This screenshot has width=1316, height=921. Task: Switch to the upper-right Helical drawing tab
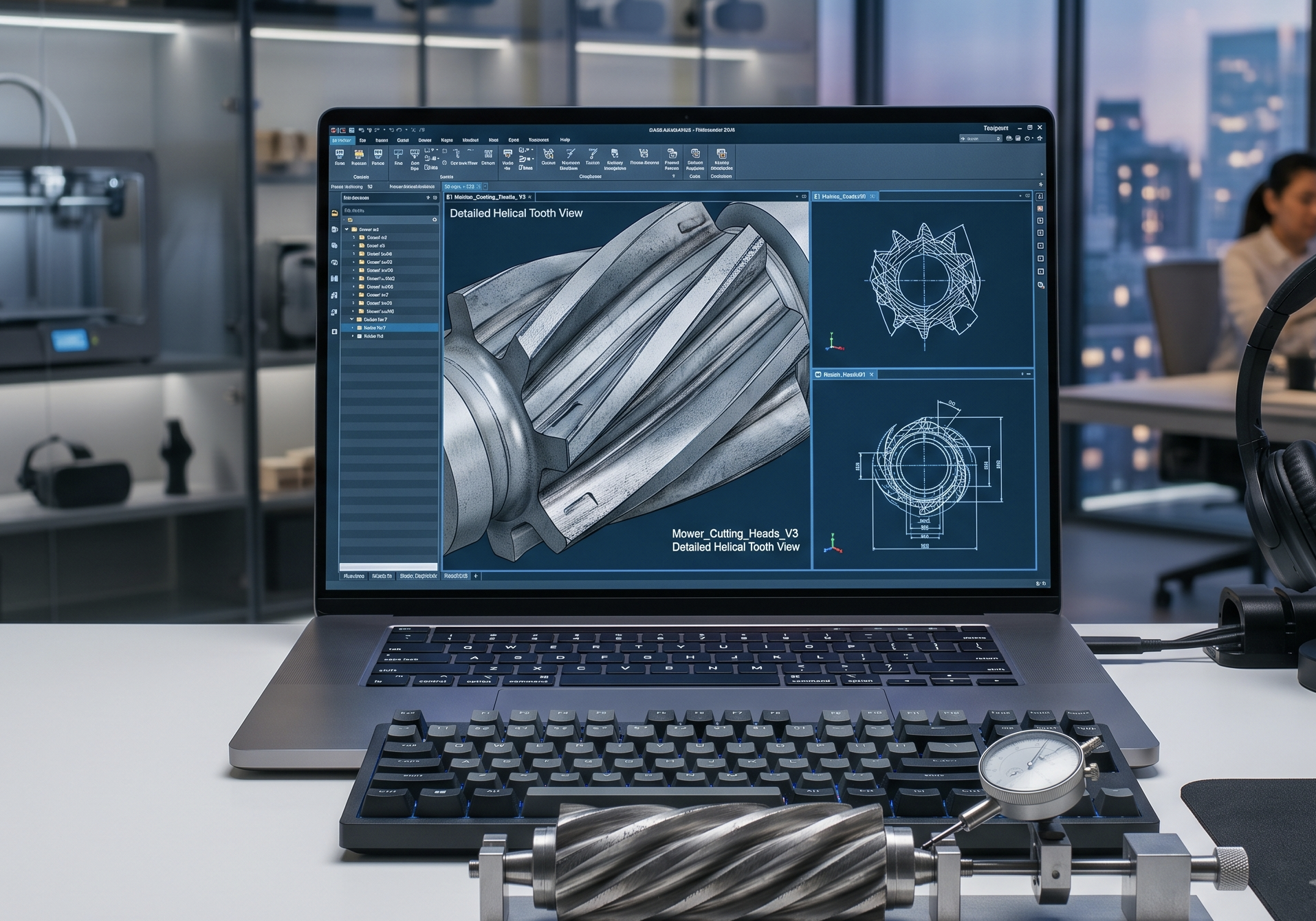click(845, 197)
